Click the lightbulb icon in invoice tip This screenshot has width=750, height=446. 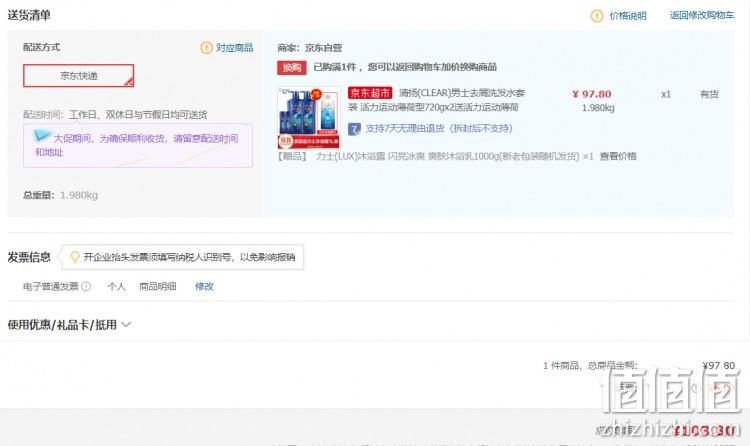75,257
